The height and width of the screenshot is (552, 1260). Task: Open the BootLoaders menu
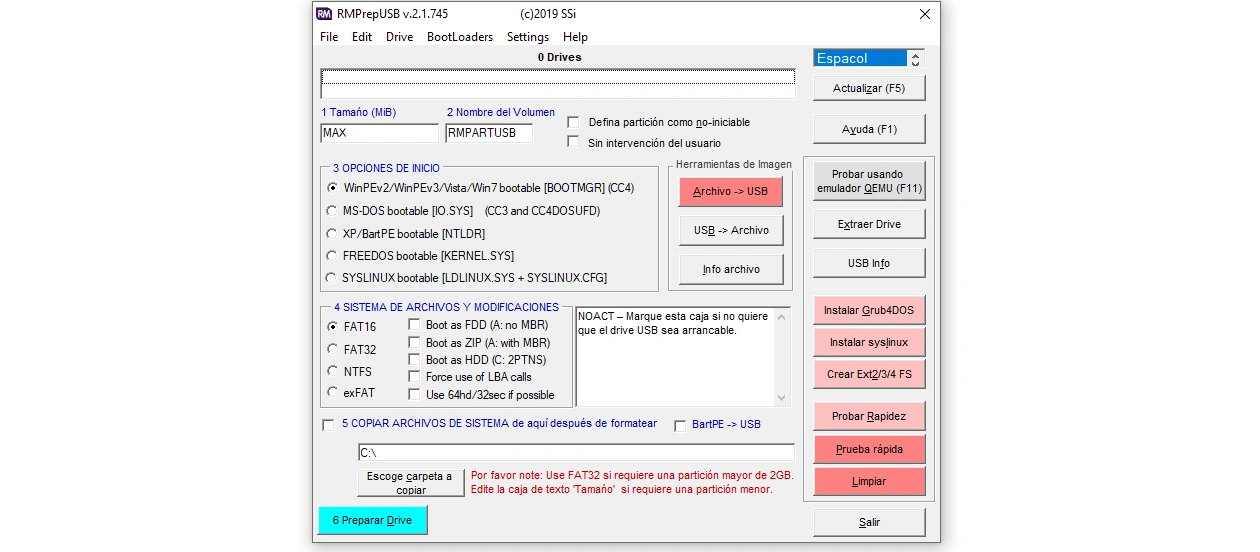pyautogui.click(x=459, y=37)
